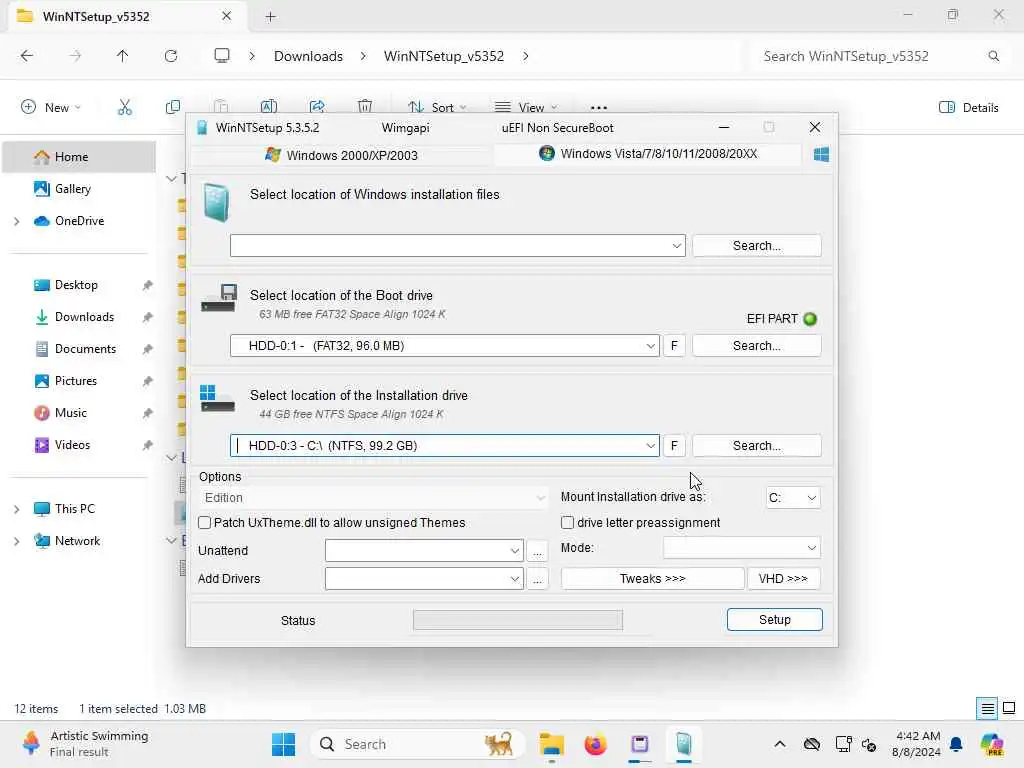Viewport: 1024px width, 768px height.
Task: Go back in File Explorer
Action: (27, 56)
